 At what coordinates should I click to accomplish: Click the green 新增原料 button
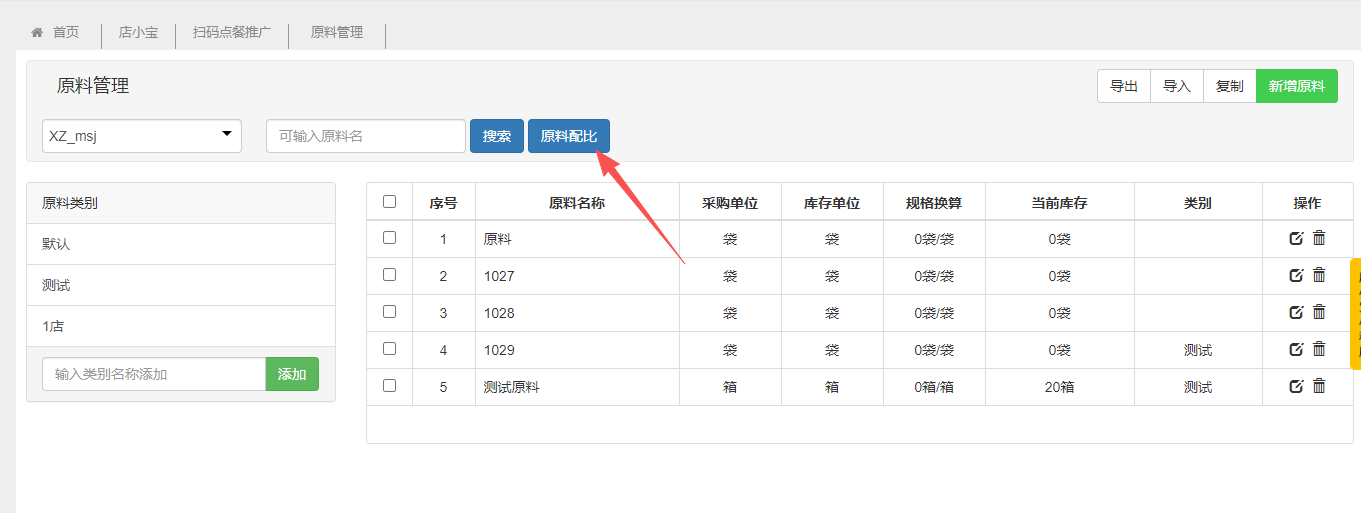pos(1296,86)
